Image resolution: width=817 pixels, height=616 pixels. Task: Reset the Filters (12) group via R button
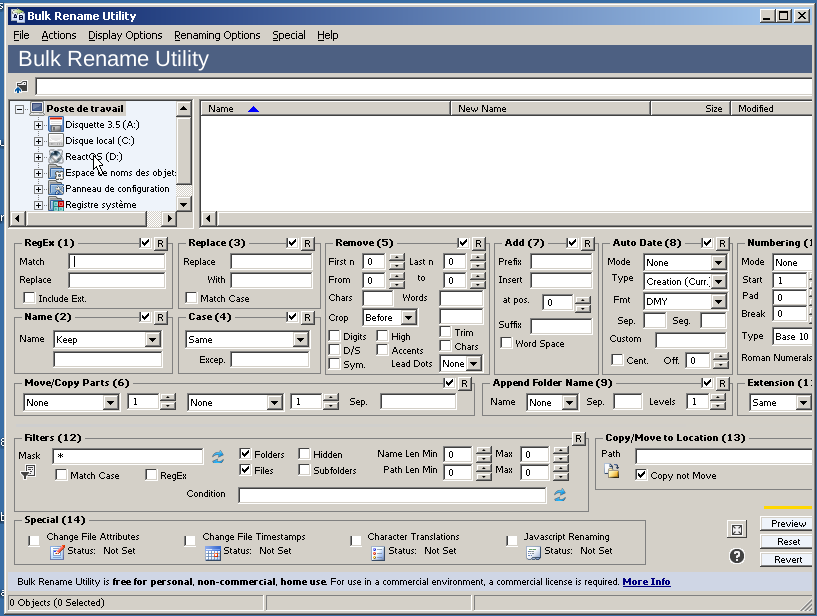click(x=578, y=439)
